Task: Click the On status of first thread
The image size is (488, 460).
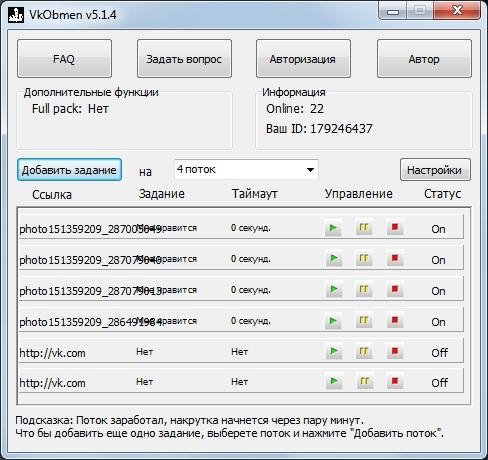Action: pyautogui.click(x=438, y=229)
